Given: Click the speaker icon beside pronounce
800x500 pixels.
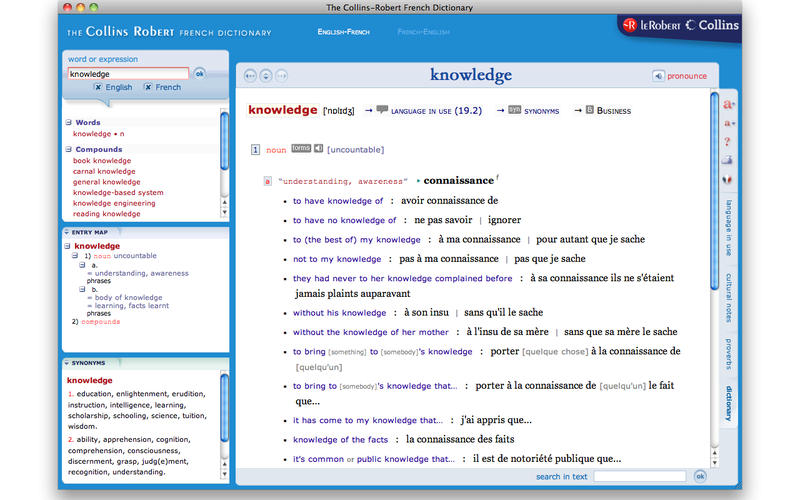Looking at the screenshot, I should point(659,76).
